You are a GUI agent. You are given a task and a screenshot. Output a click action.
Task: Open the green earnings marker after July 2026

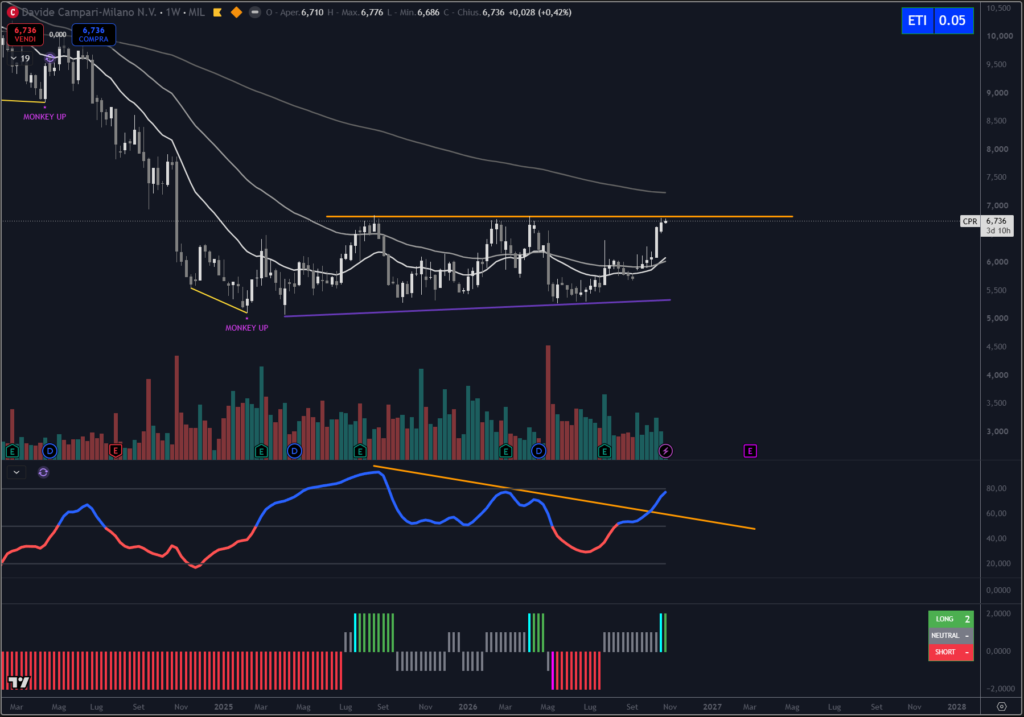point(604,451)
